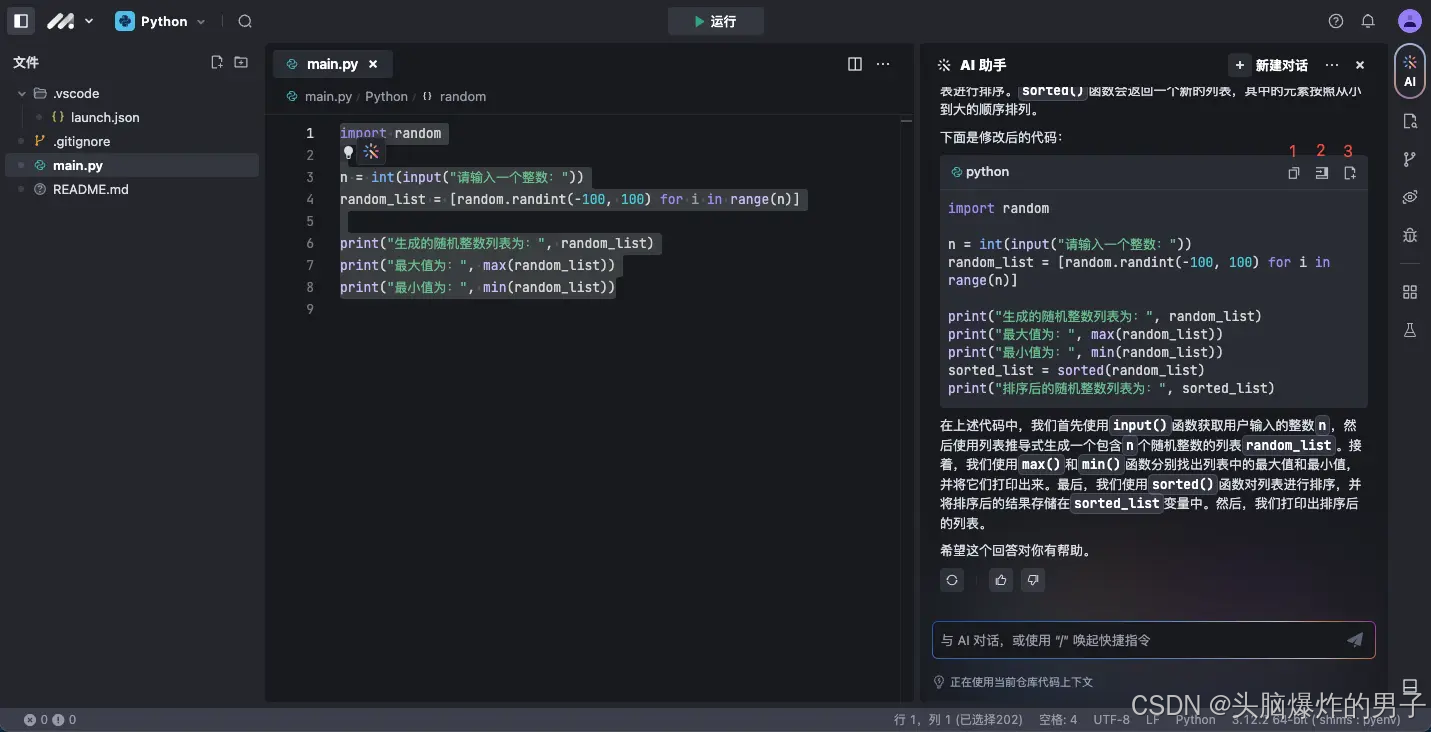Regenerate the AI assistant response

951,580
